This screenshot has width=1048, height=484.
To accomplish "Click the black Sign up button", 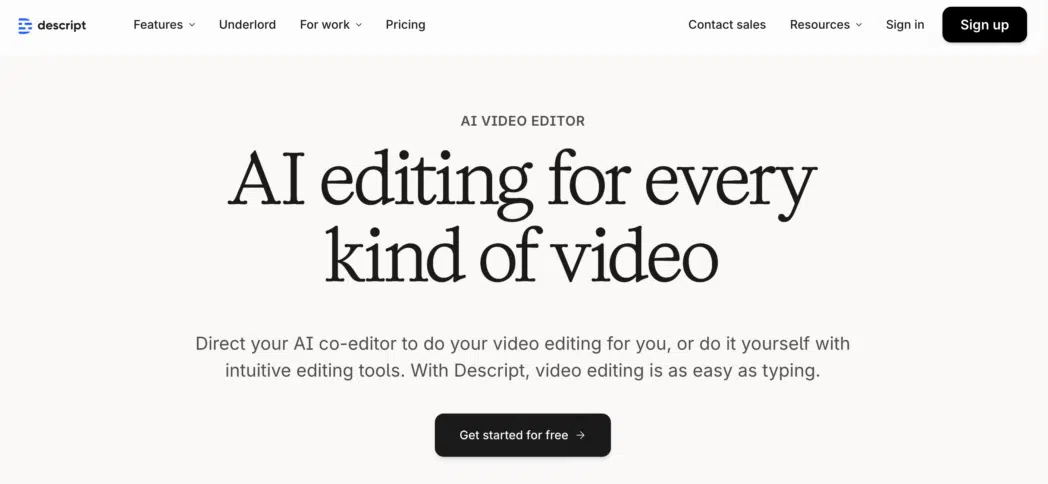I will pos(985,25).
